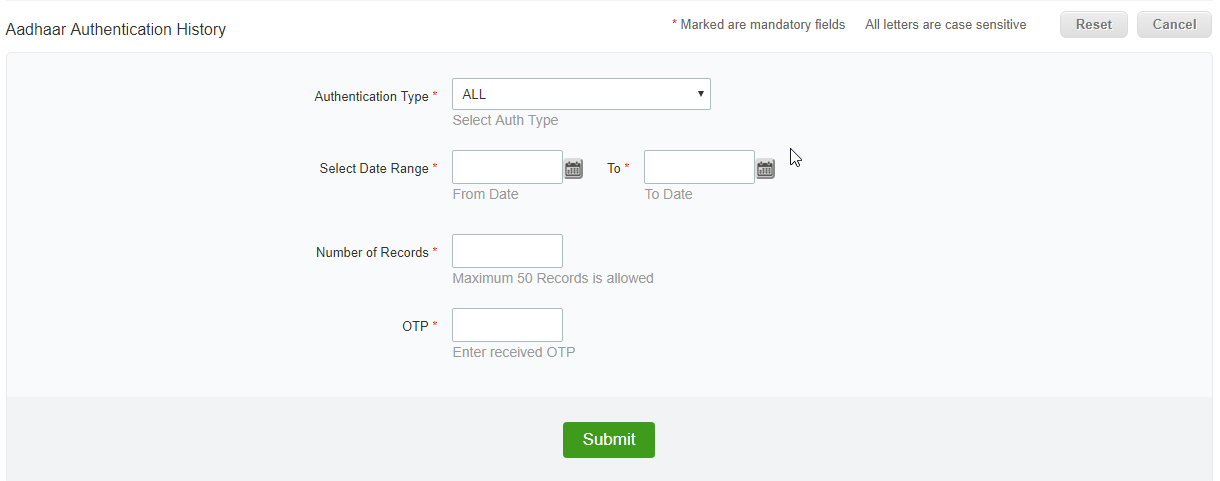
Task: Click the Aadhaar Authentication History heading
Action: coord(116,30)
